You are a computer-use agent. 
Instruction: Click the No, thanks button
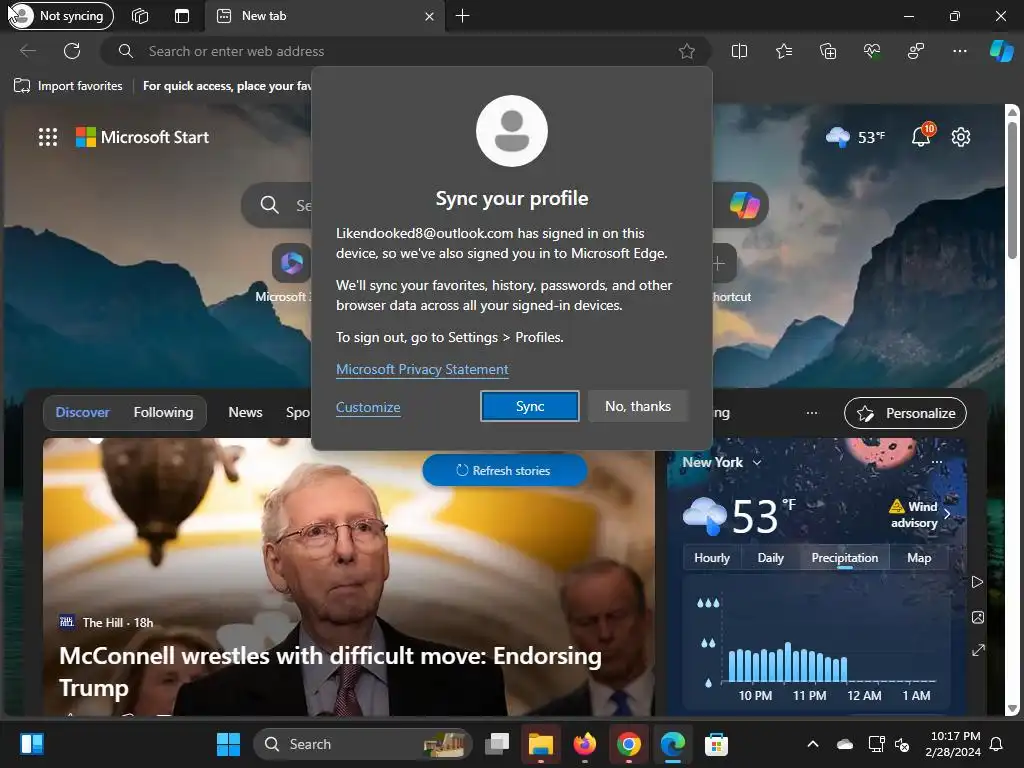pos(638,406)
